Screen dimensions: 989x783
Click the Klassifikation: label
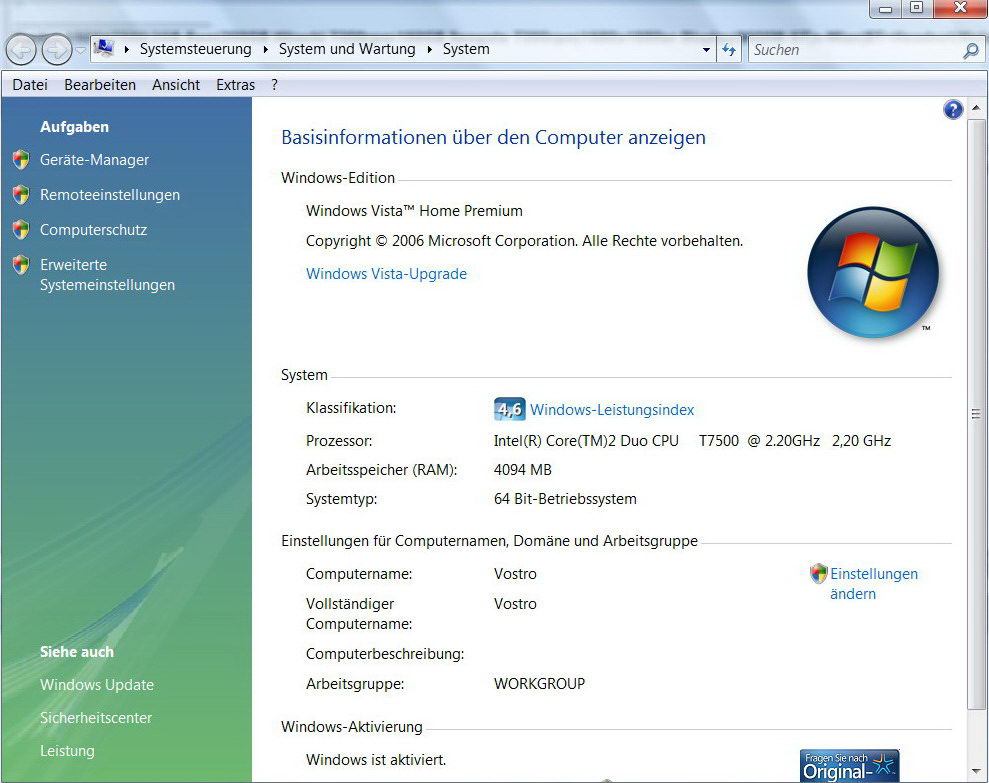click(x=351, y=408)
